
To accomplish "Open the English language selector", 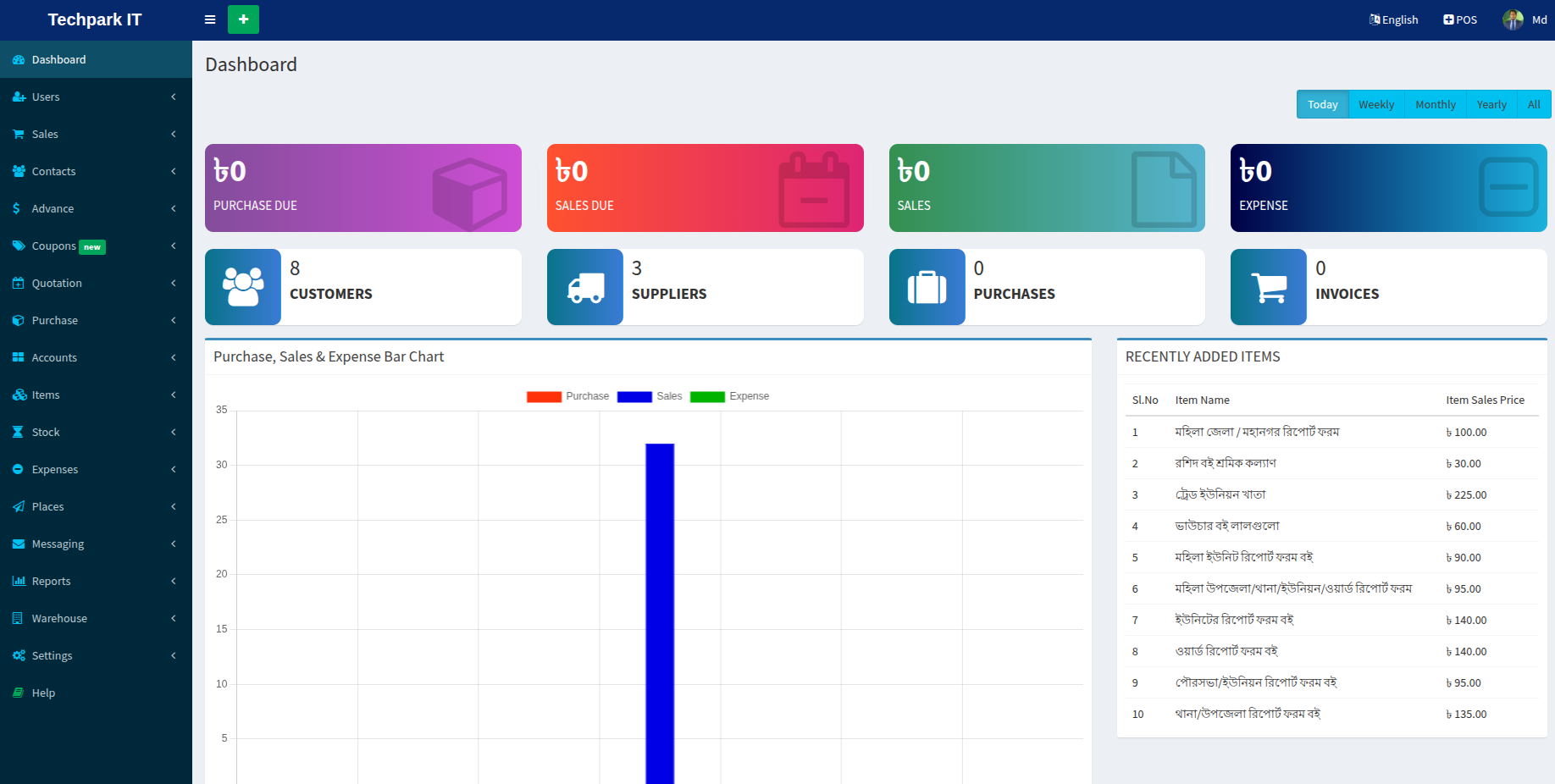I will tap(1393, 19).
